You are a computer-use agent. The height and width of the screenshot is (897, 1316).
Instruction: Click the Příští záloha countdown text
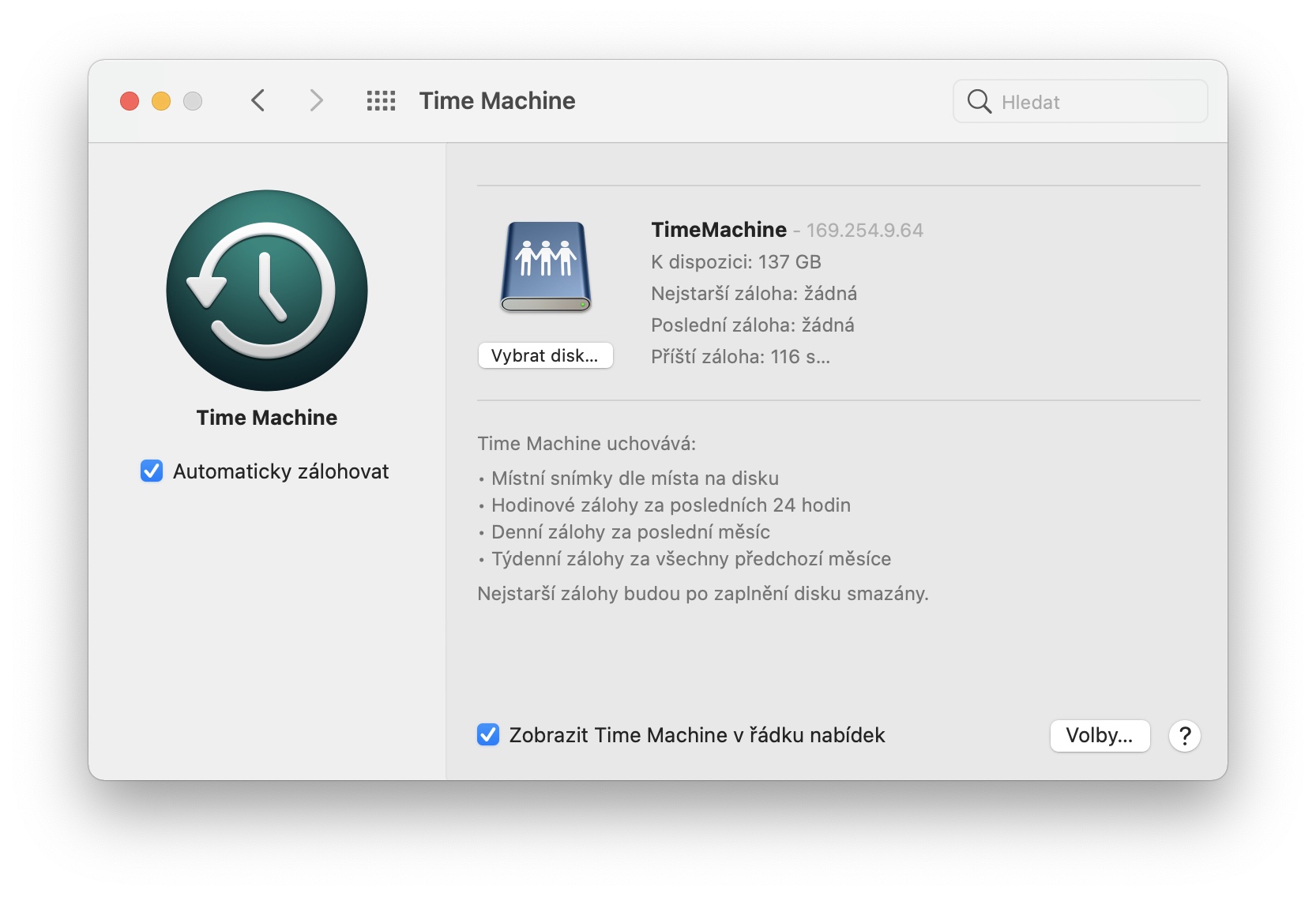(740, 357)
